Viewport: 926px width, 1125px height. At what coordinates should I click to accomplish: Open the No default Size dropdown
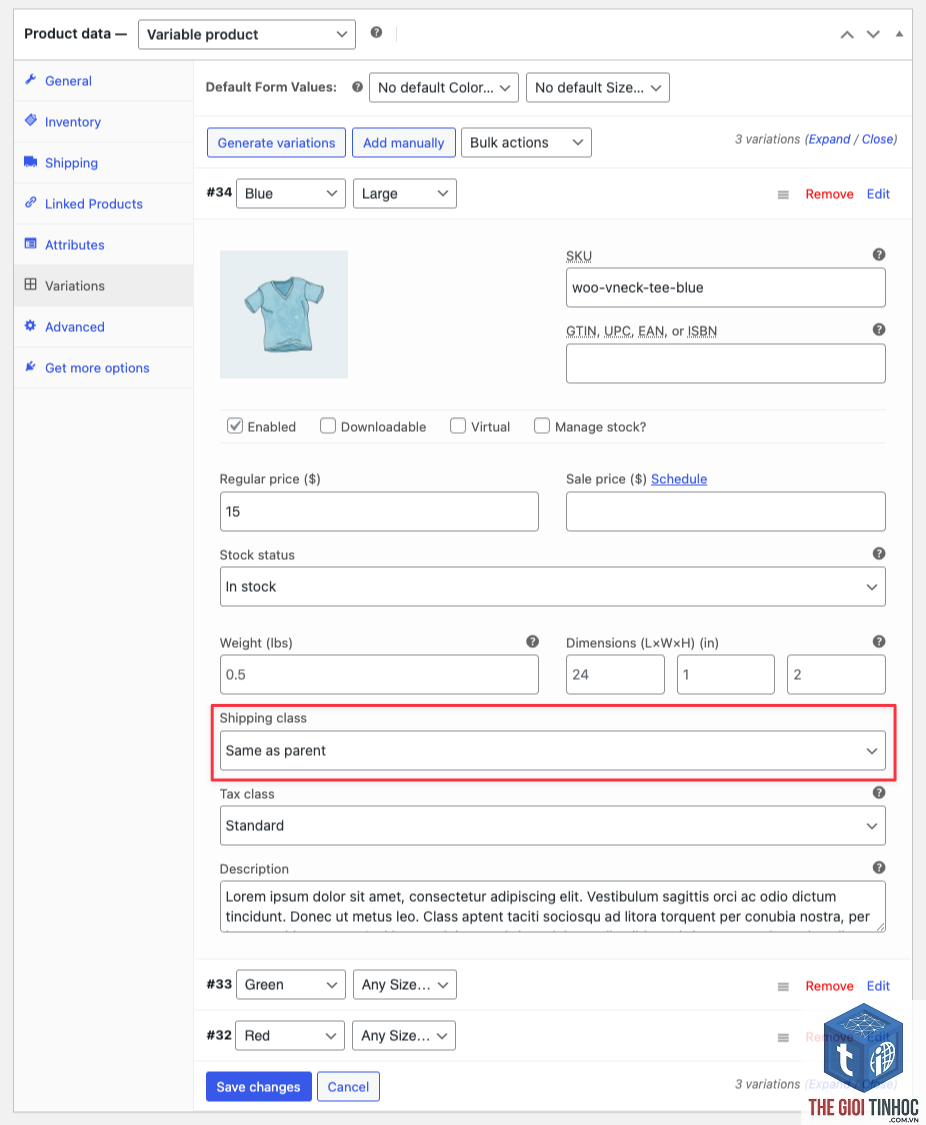[x=597, y=88]
